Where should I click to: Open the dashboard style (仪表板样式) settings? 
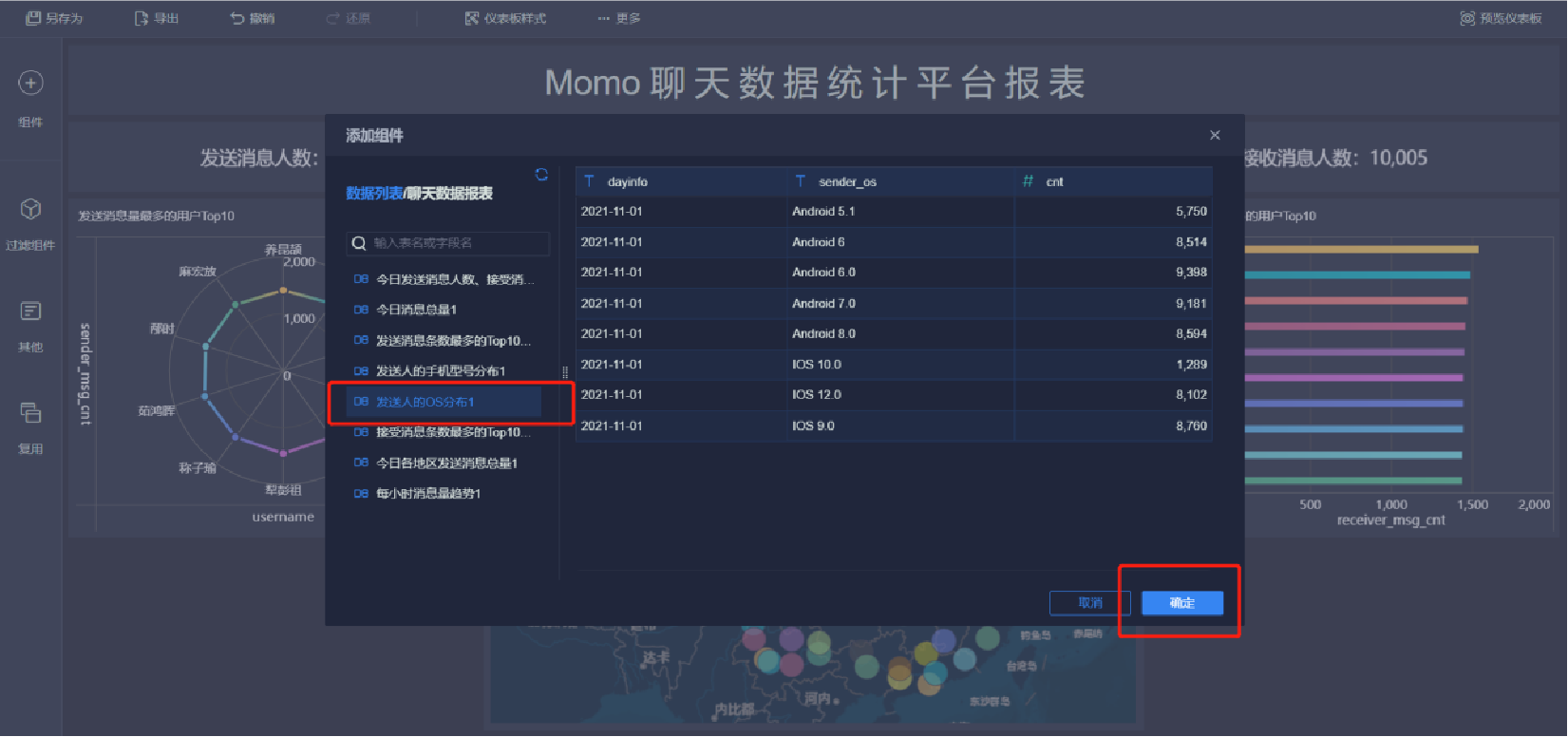[x=505, y=18]
